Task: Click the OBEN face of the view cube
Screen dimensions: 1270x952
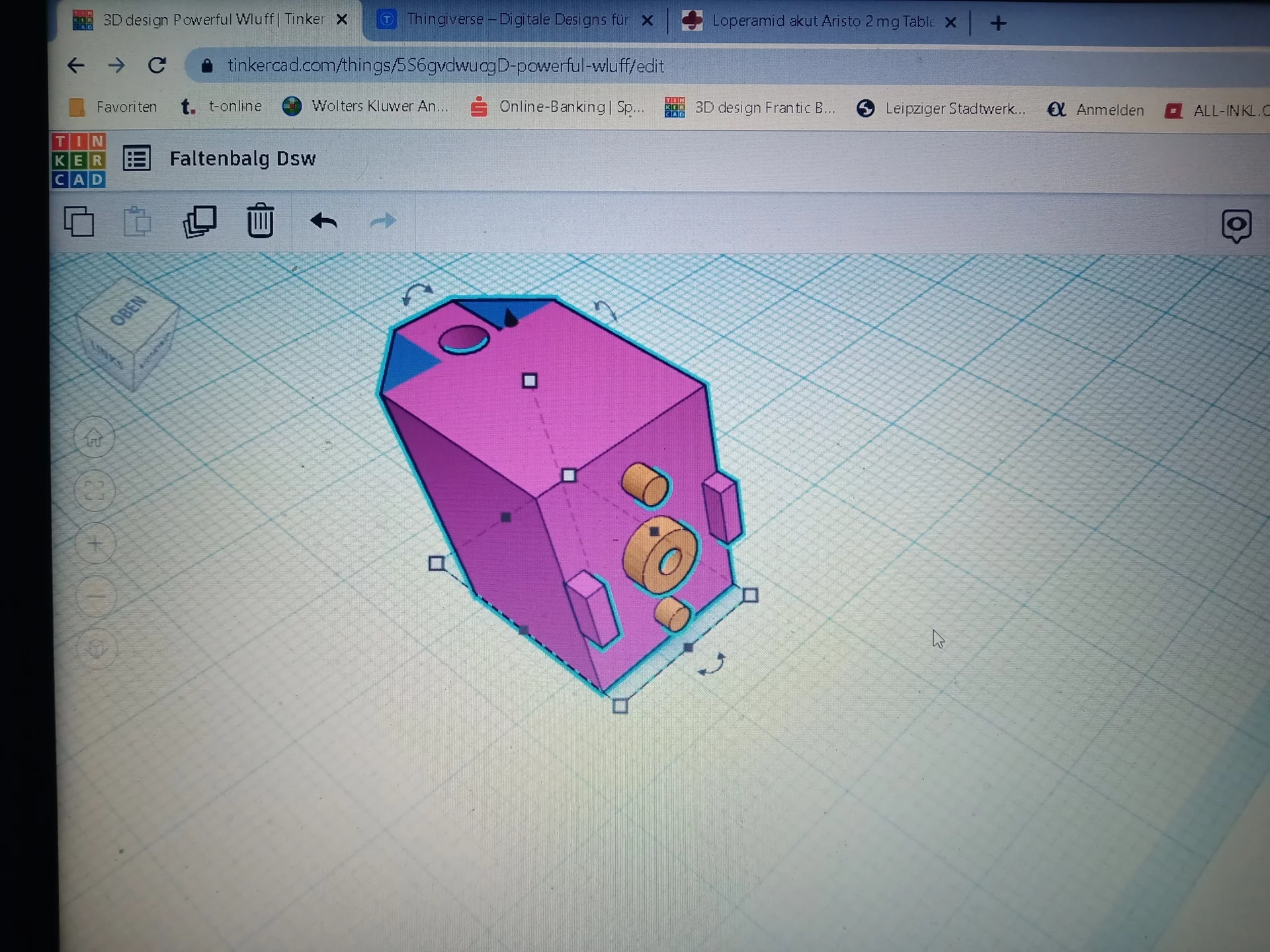Action: [128, 311]
